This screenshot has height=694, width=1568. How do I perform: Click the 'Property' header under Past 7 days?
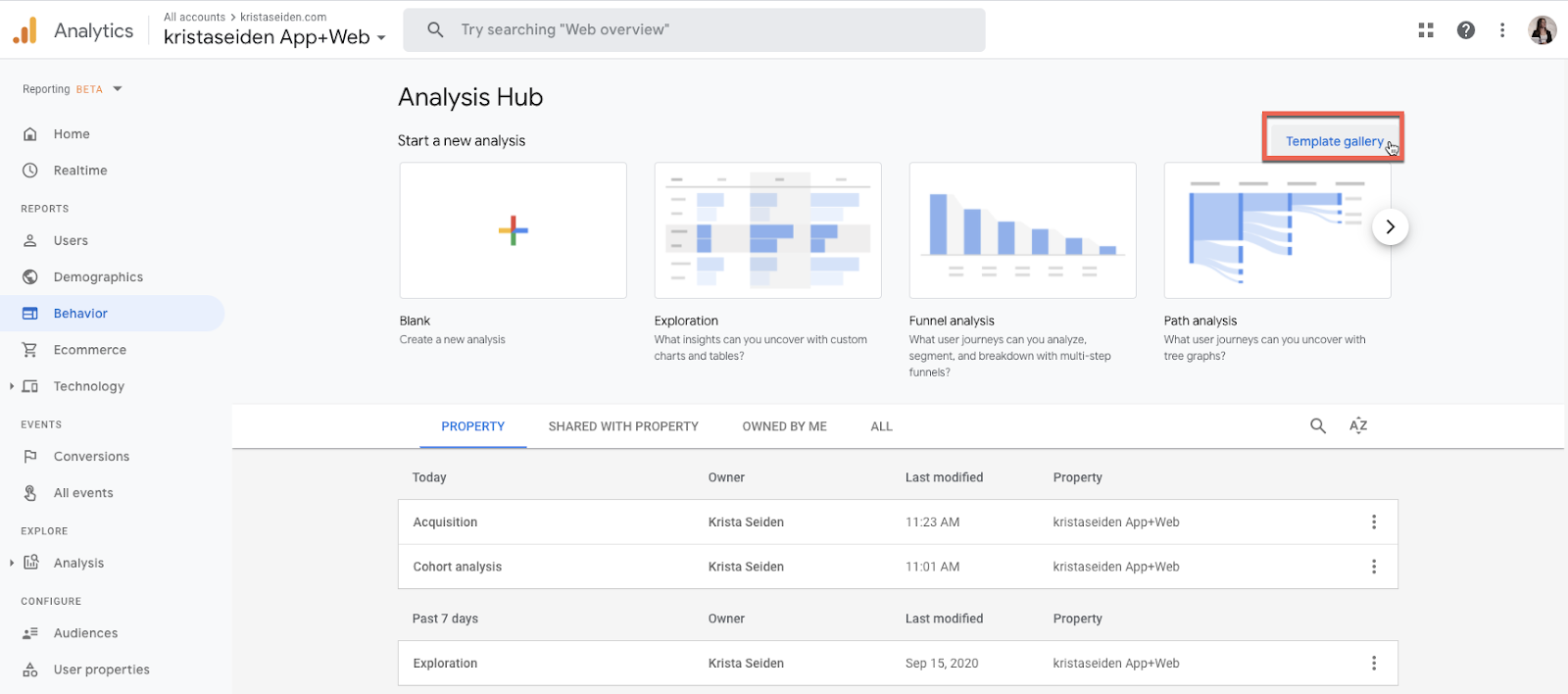click(x=1077, y=619)
